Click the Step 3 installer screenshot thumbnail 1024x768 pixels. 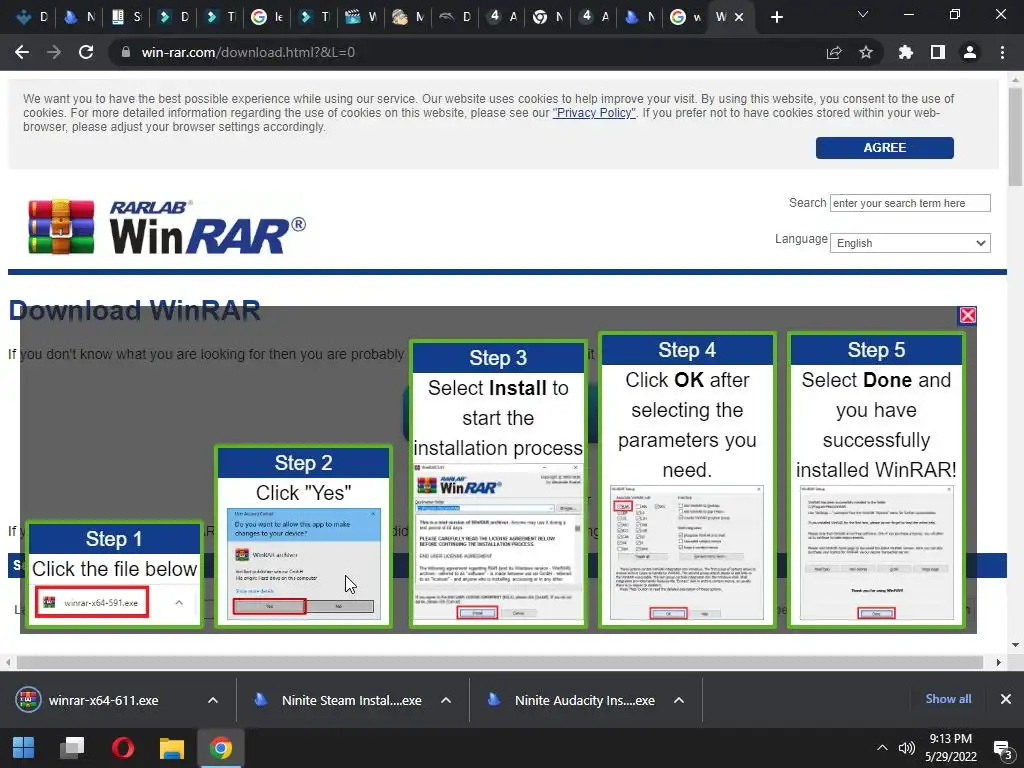click(498, 542)
